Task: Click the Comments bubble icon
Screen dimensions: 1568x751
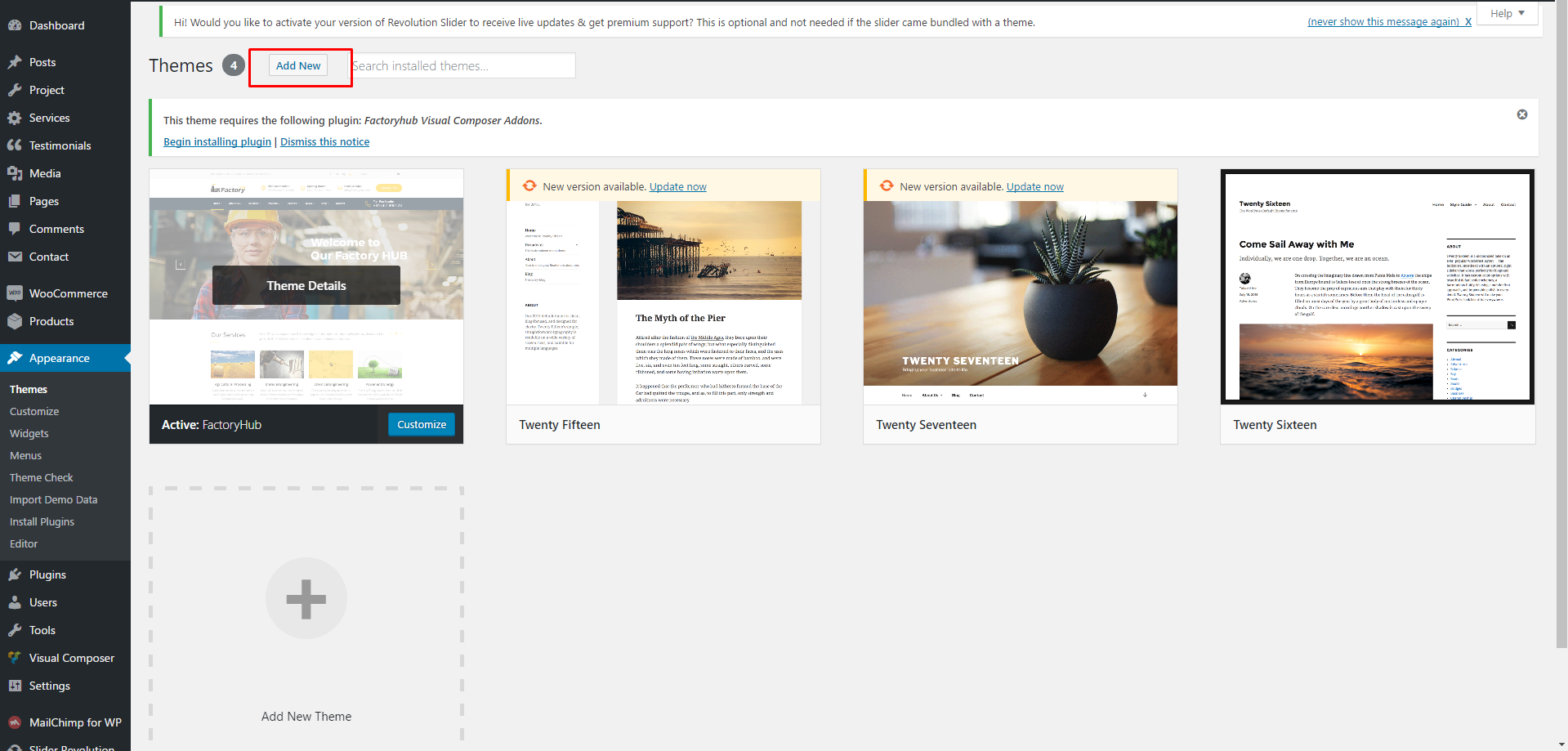Action: tap(15, 229)
